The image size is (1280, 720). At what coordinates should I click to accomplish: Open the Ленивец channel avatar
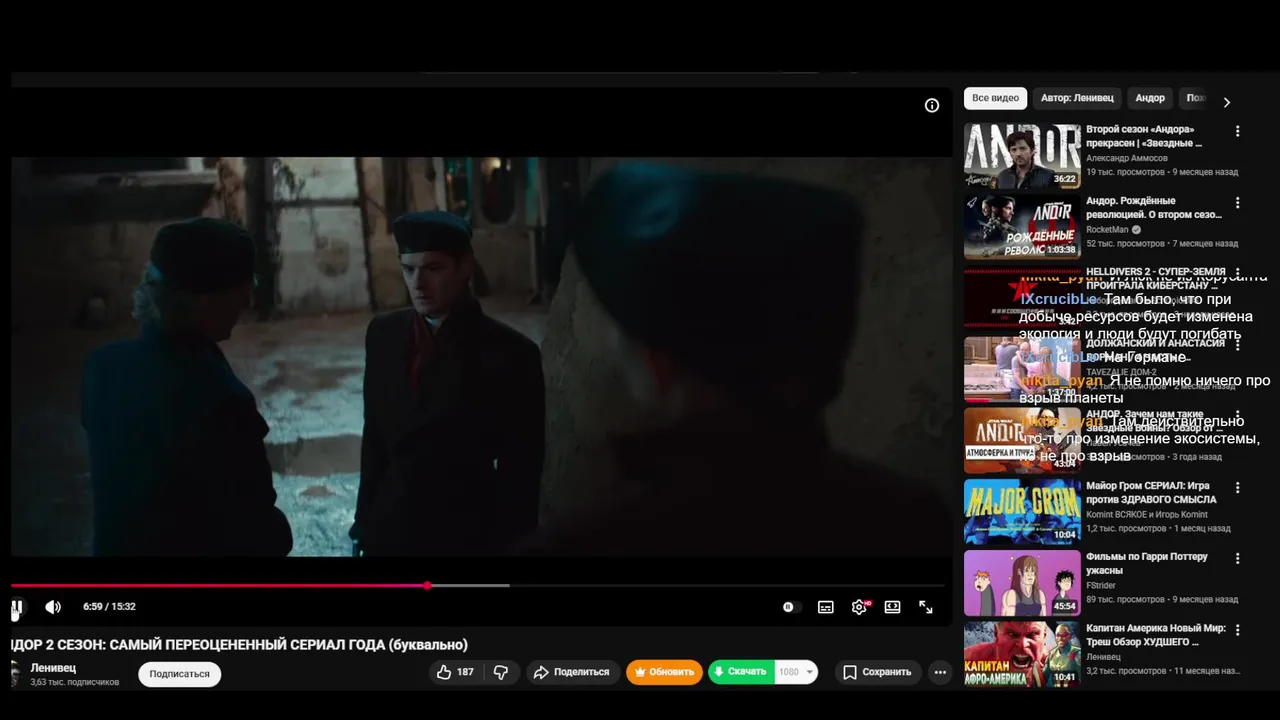(x=14, y=674)
